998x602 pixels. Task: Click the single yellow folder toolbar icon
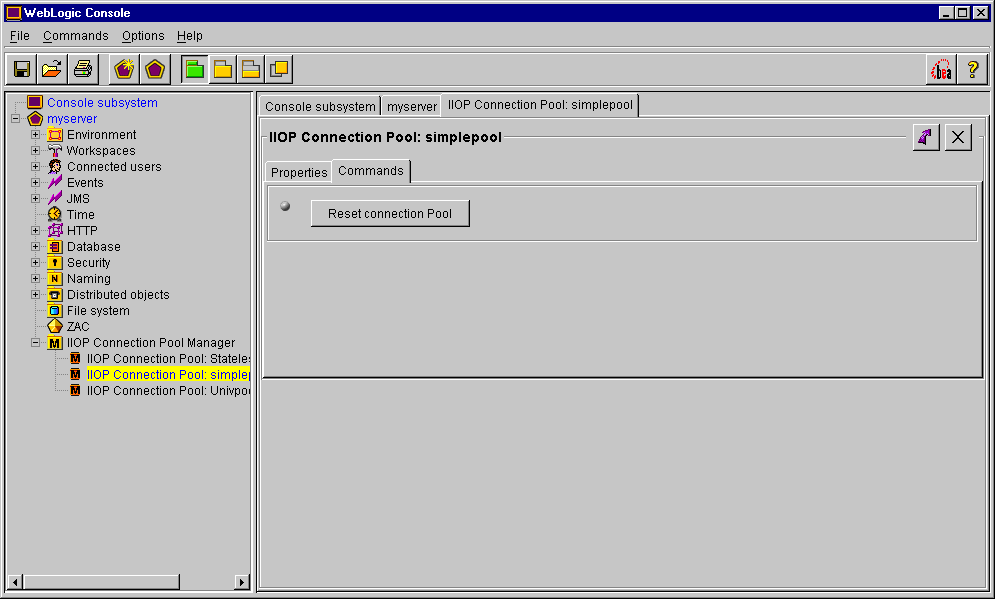coord(223,69)
